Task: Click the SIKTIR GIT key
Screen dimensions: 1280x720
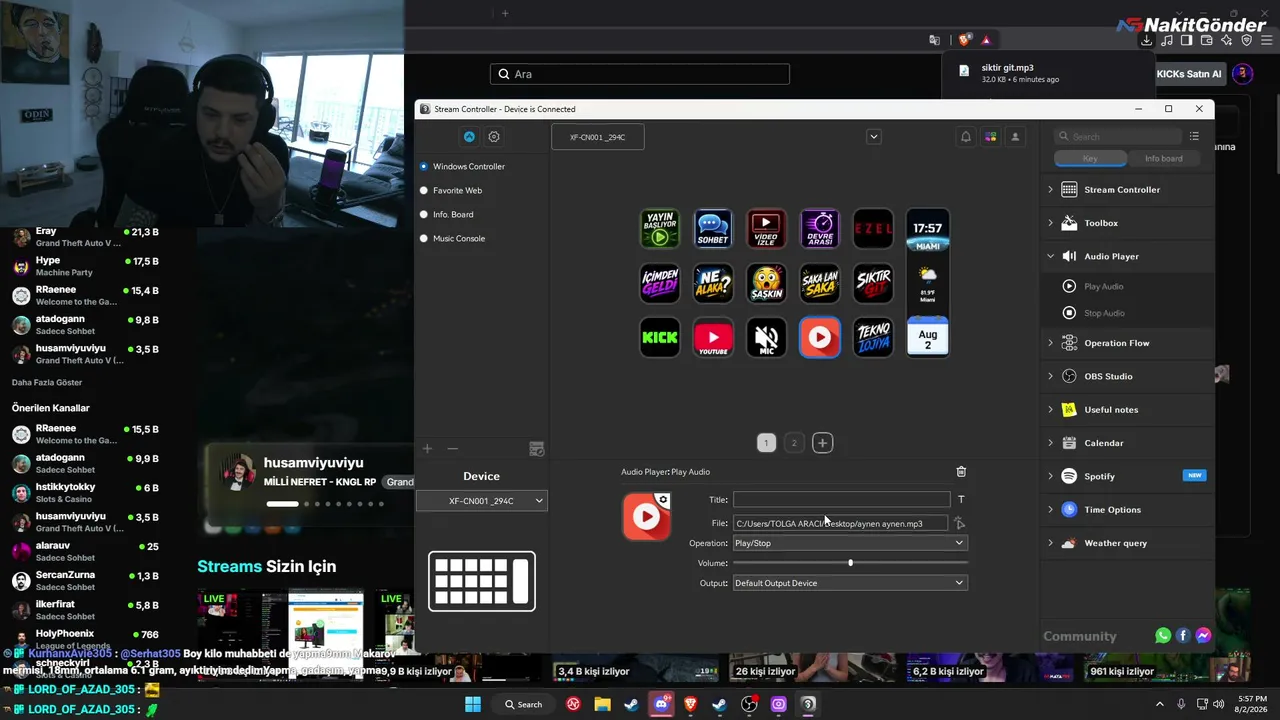Action: point(873,283)
